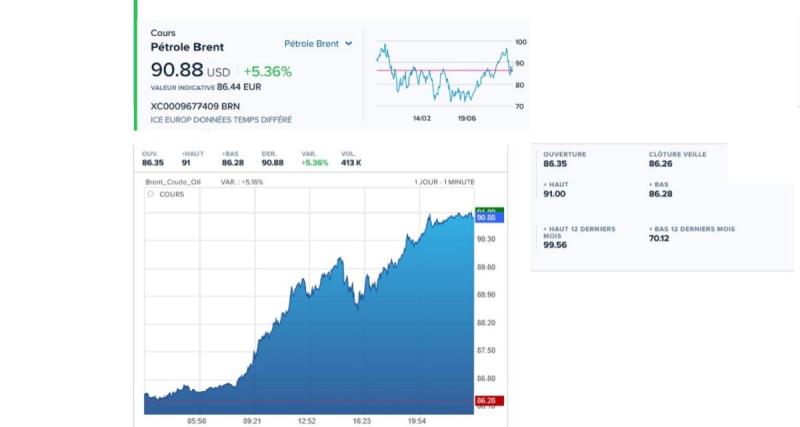Click the red 86.28 low price tag

tap(489, 401)
